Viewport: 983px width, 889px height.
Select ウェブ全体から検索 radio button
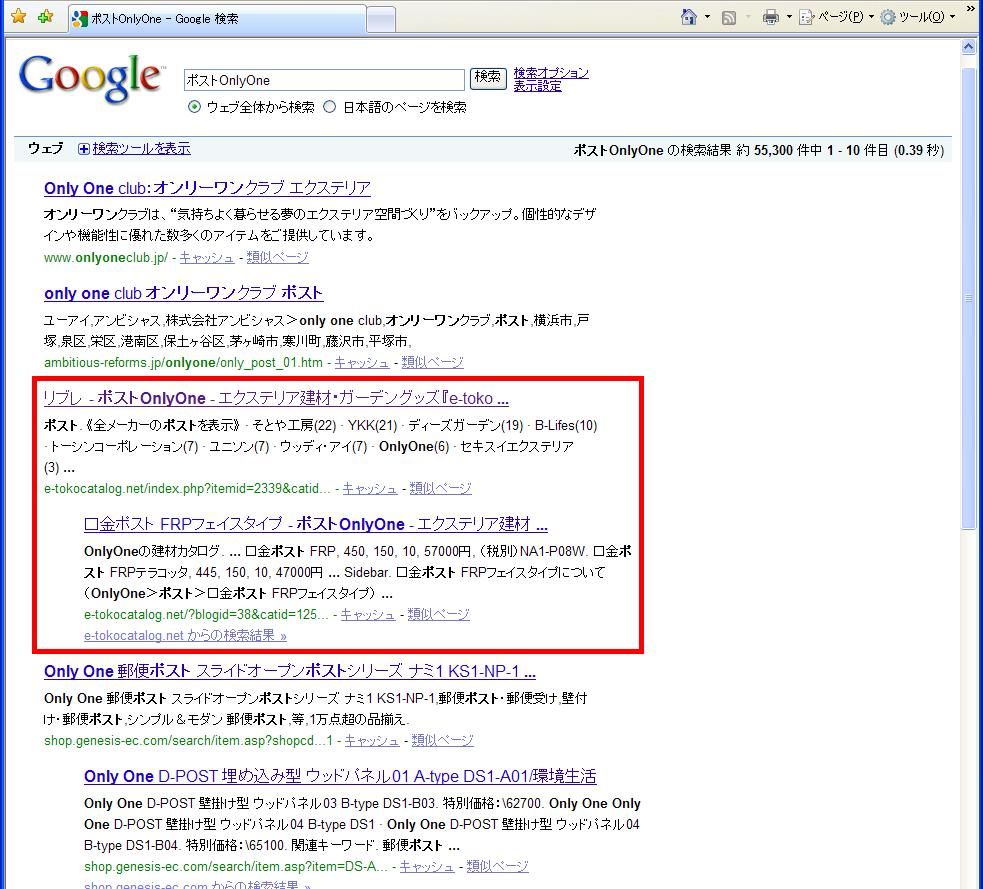pyautogui.click(x=194, y=107)
